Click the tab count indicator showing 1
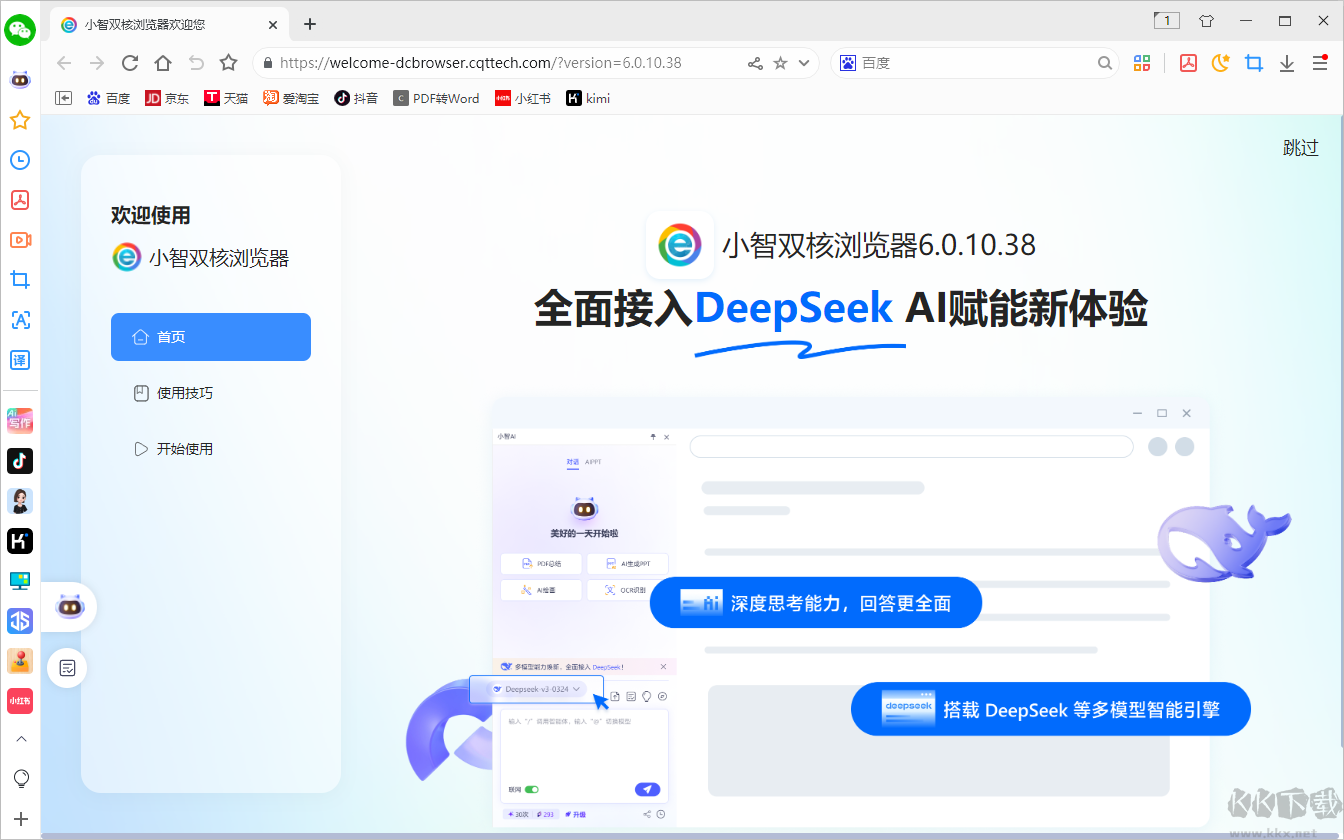 [x=1167, y=20]
